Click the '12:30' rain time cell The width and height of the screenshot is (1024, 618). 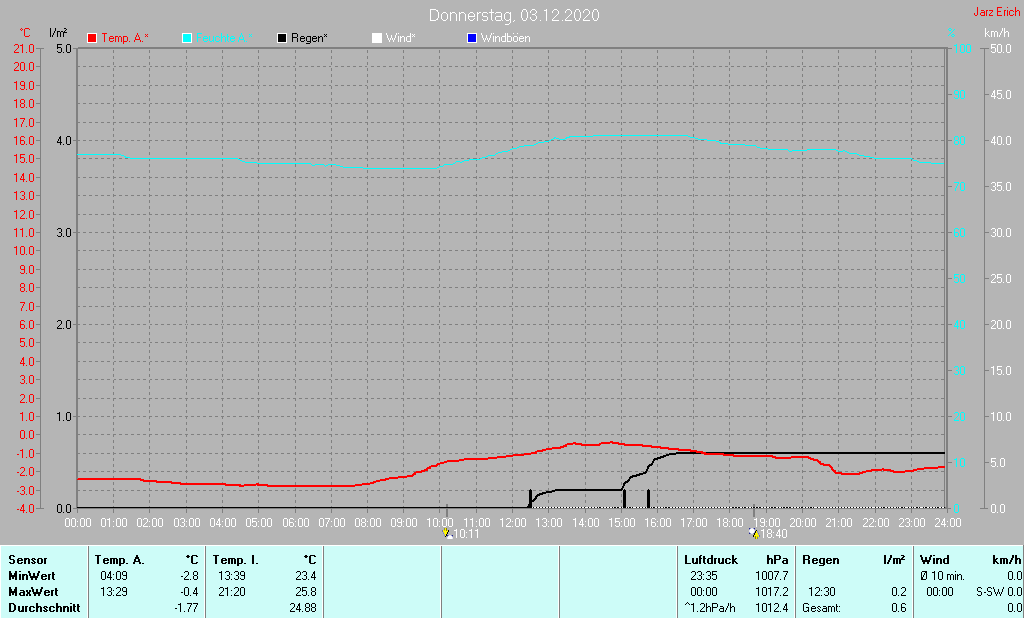822,592
